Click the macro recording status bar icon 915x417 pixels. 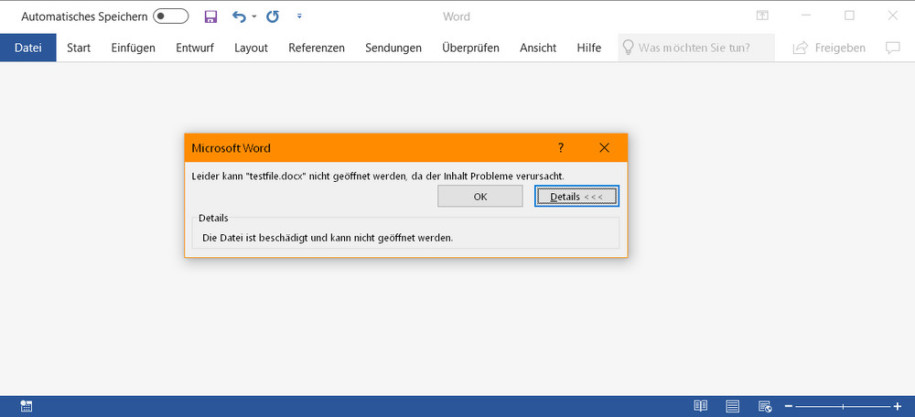point(26,406)
